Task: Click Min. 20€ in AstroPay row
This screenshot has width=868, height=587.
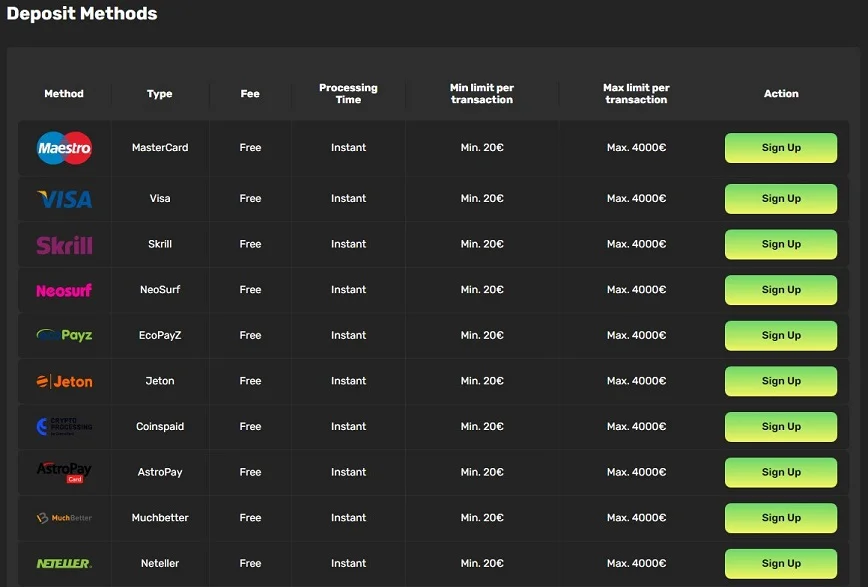Action: 482,472
